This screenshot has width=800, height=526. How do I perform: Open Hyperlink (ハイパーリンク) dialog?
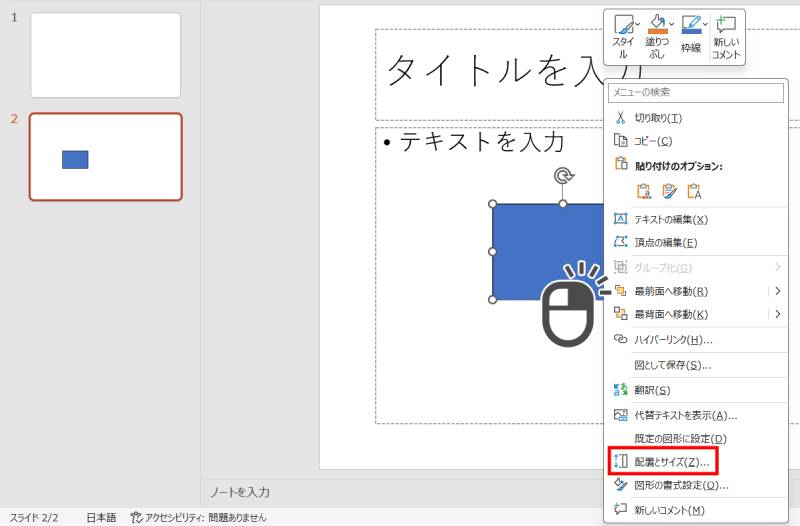click(696, 340)
